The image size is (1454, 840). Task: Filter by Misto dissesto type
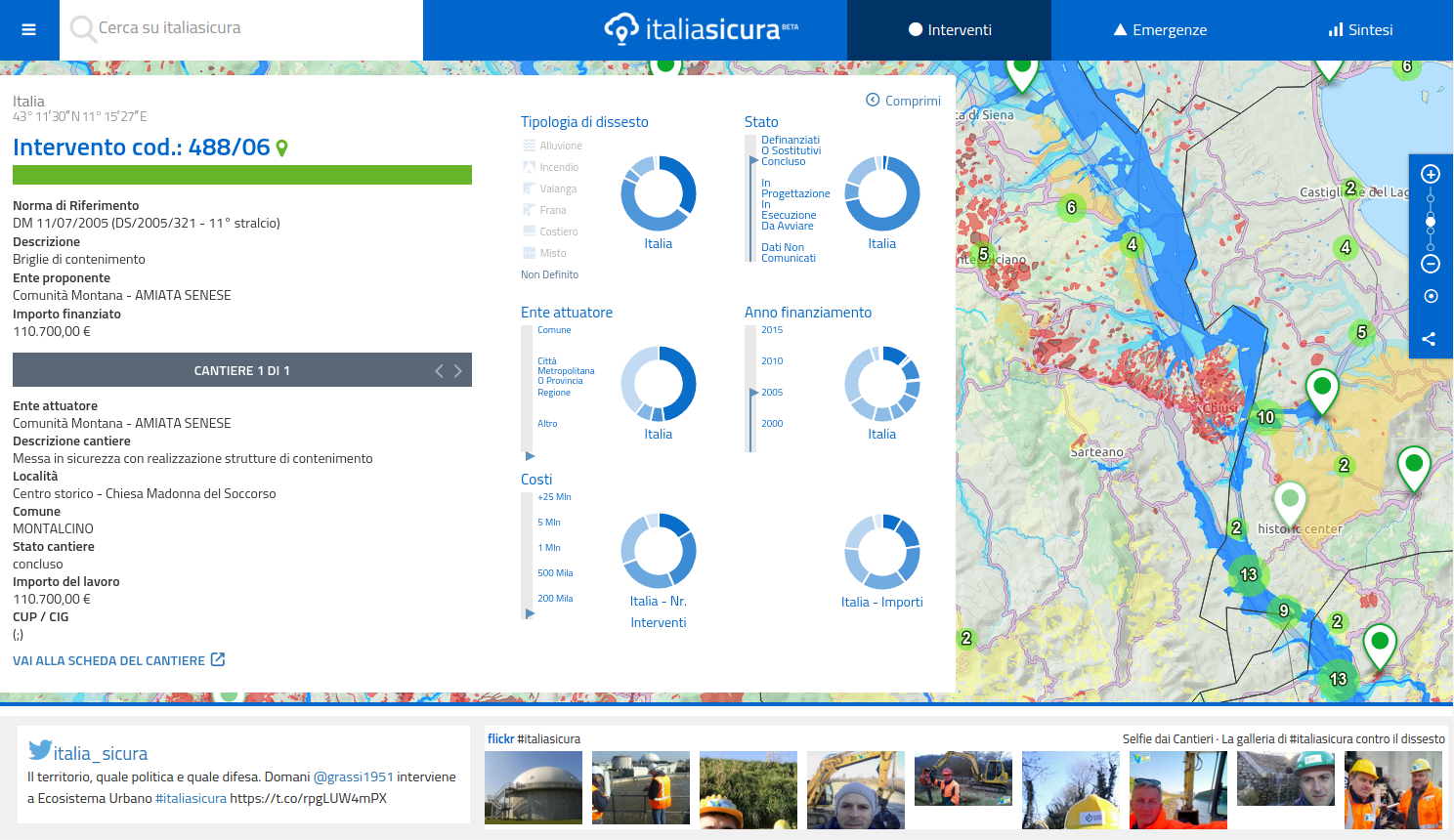click(x=544, y=253)
